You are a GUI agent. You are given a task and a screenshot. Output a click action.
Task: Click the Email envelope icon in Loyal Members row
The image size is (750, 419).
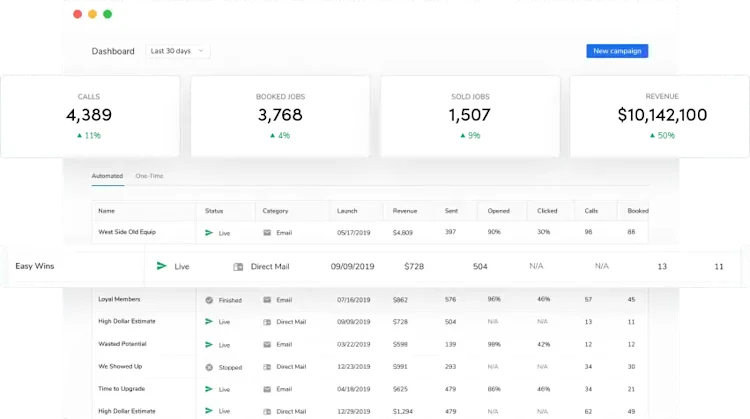267,300
